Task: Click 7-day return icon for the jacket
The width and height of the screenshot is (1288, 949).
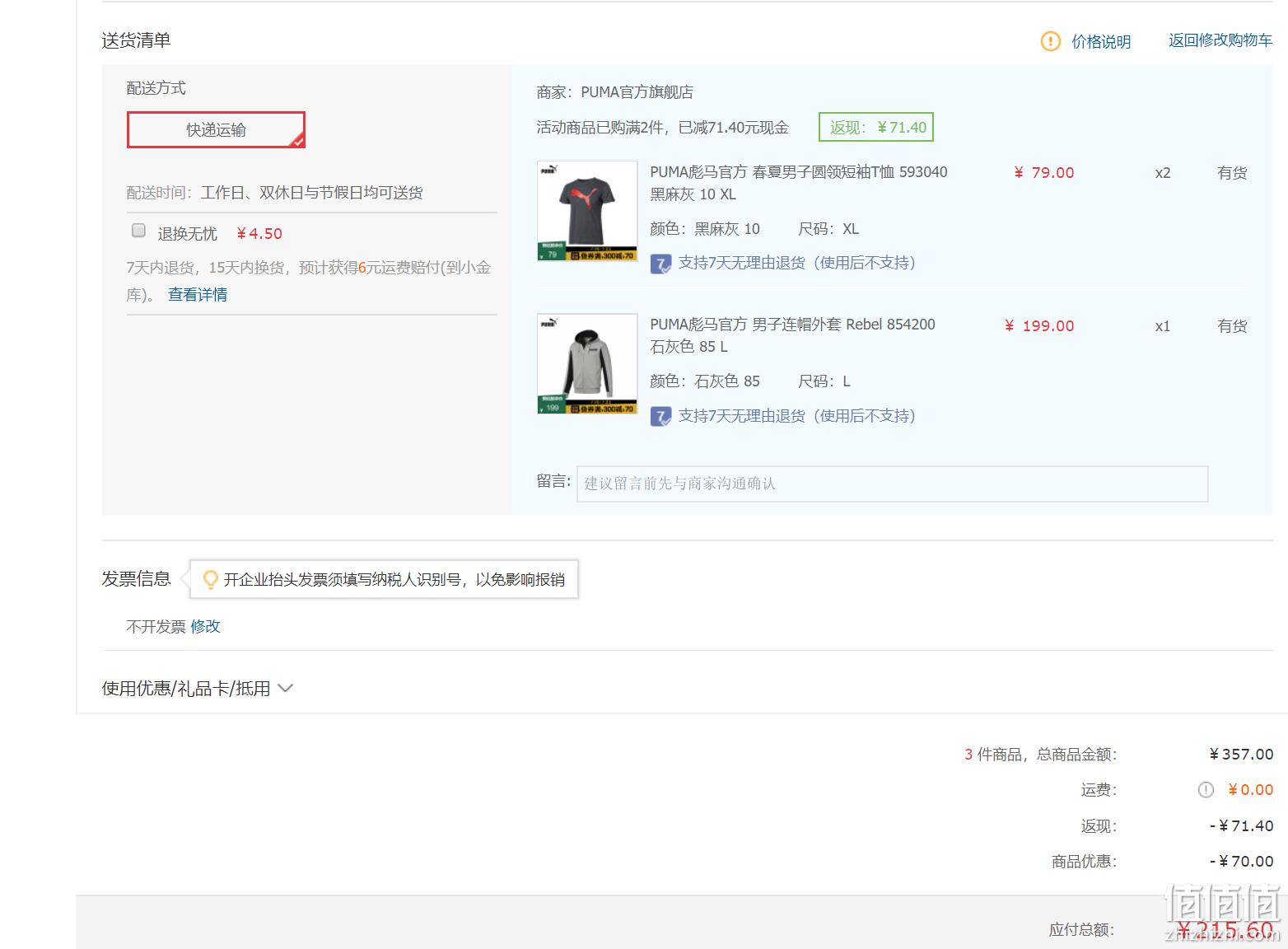Action: click(x=660, y=417)
